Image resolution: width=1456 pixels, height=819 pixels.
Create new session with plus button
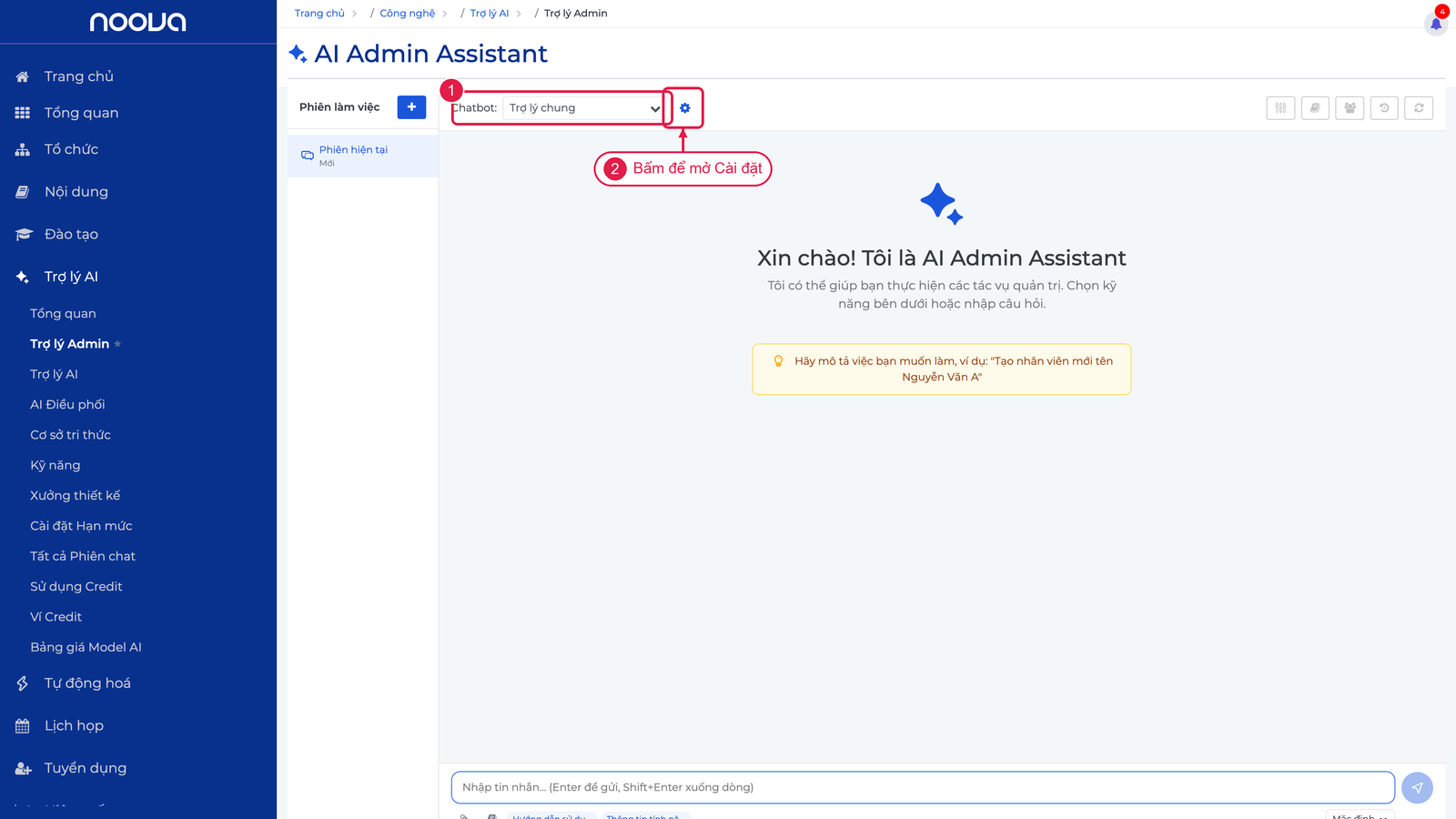point(411,107)
